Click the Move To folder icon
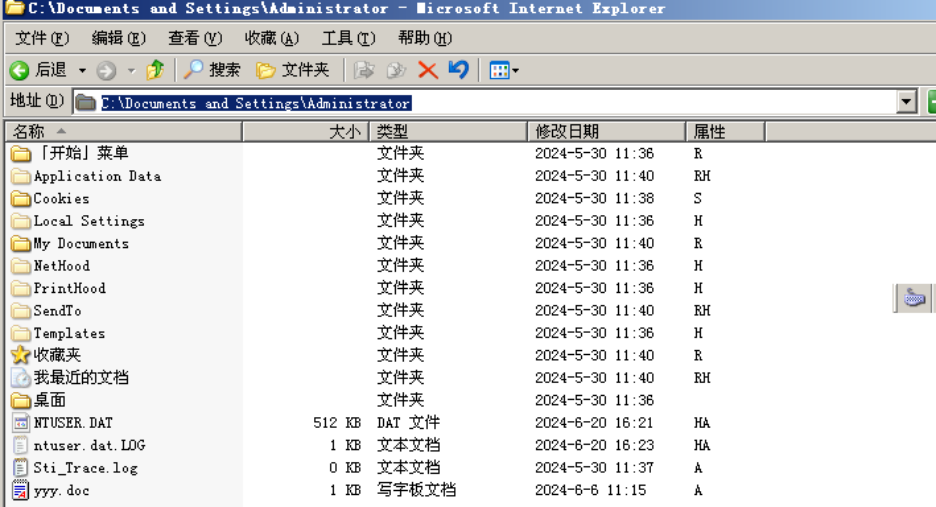Screen dimensions: 936x507 364,70
